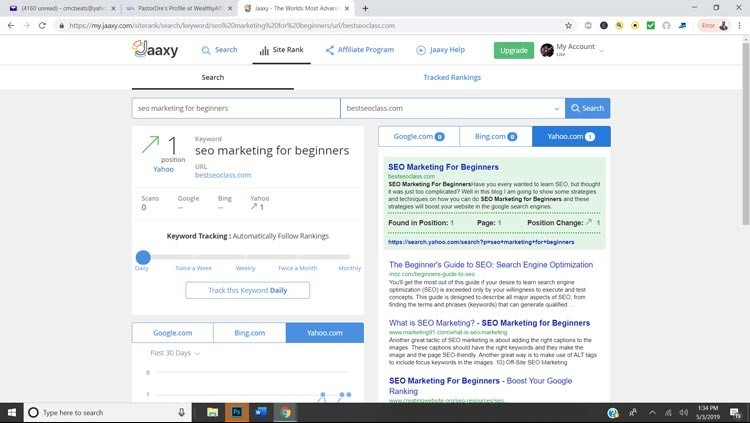Click the Search nav magnifier icon
The image size is (750, 423).
[206, 50]
